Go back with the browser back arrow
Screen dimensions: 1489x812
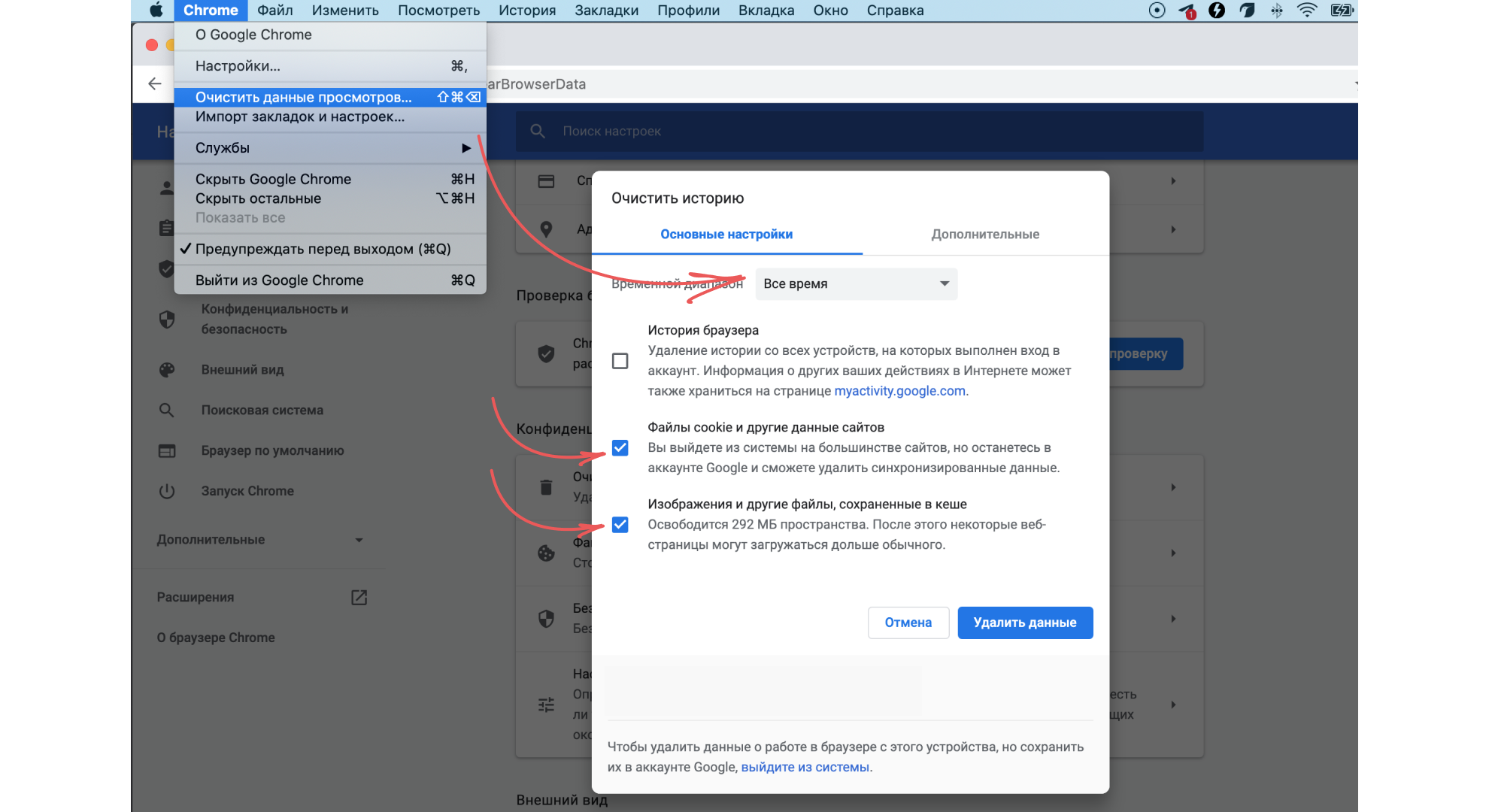click(x=155, y=83)
